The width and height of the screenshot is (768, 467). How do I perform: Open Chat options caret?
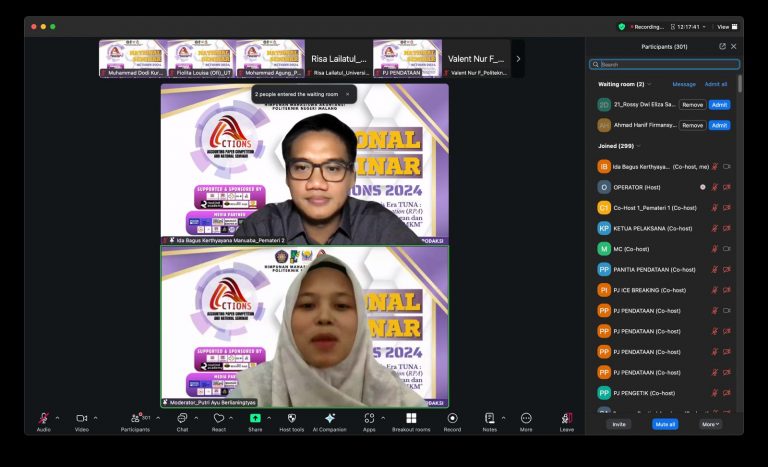[196, 418]
